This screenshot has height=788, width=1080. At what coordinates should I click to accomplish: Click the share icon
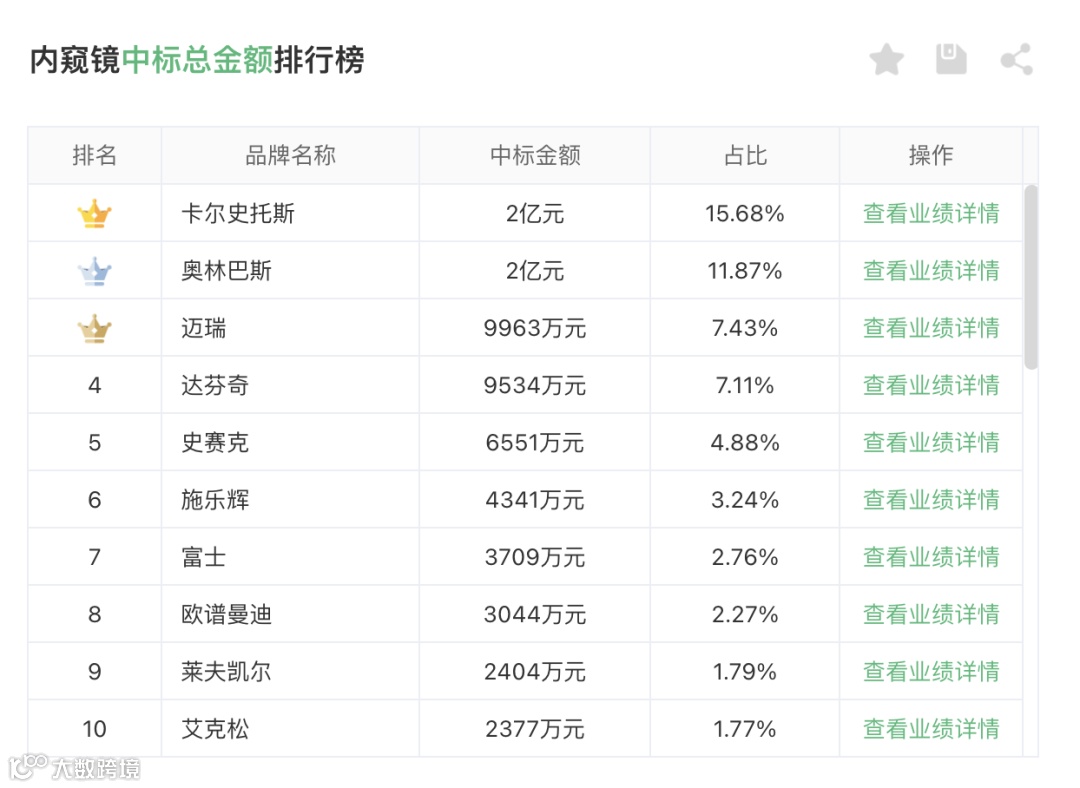point(1017,59)
